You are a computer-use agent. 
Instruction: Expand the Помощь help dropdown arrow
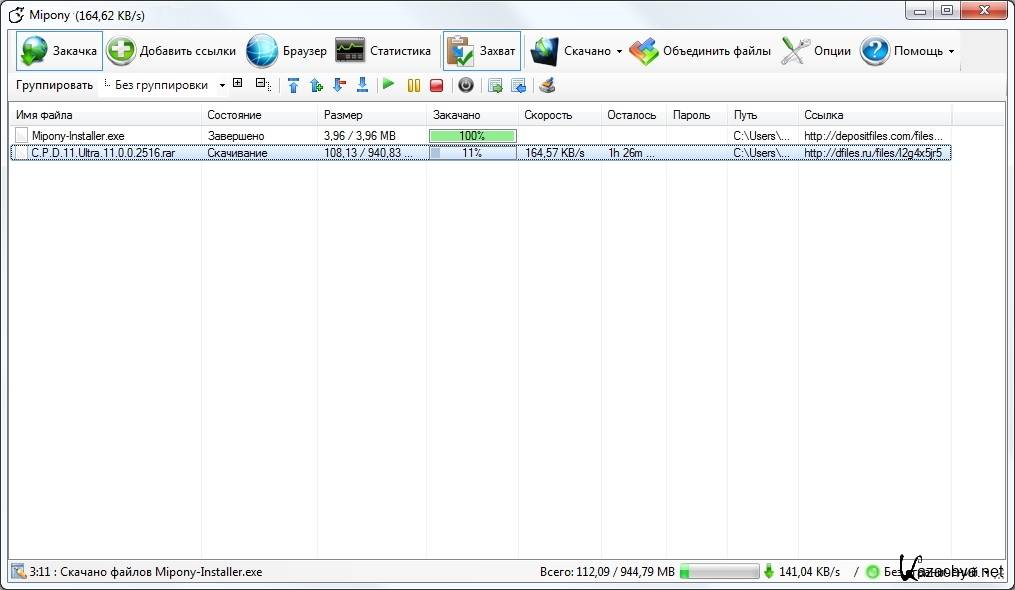[x=951, y=52]
